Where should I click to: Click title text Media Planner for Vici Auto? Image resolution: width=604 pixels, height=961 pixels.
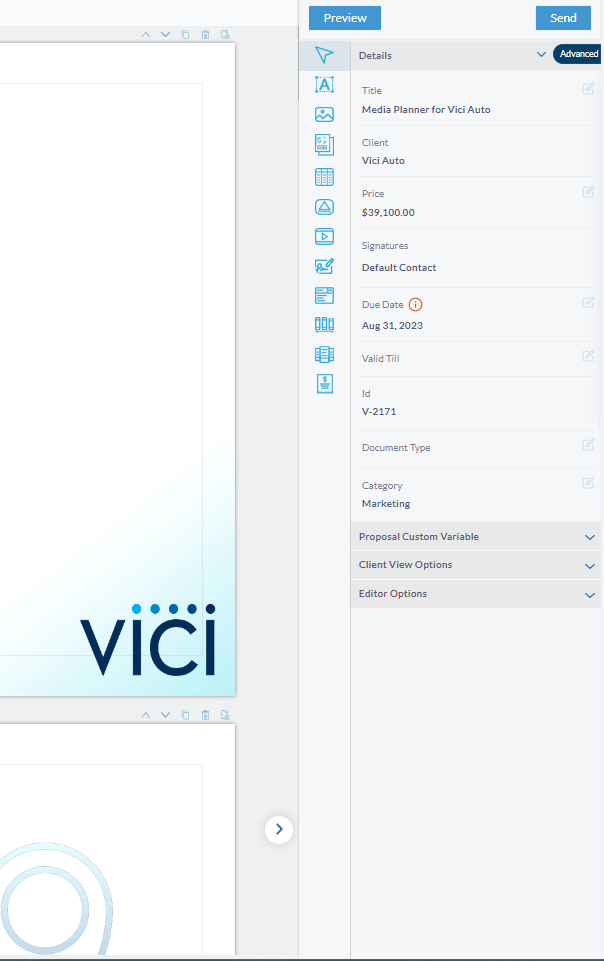tap(426, 110)
